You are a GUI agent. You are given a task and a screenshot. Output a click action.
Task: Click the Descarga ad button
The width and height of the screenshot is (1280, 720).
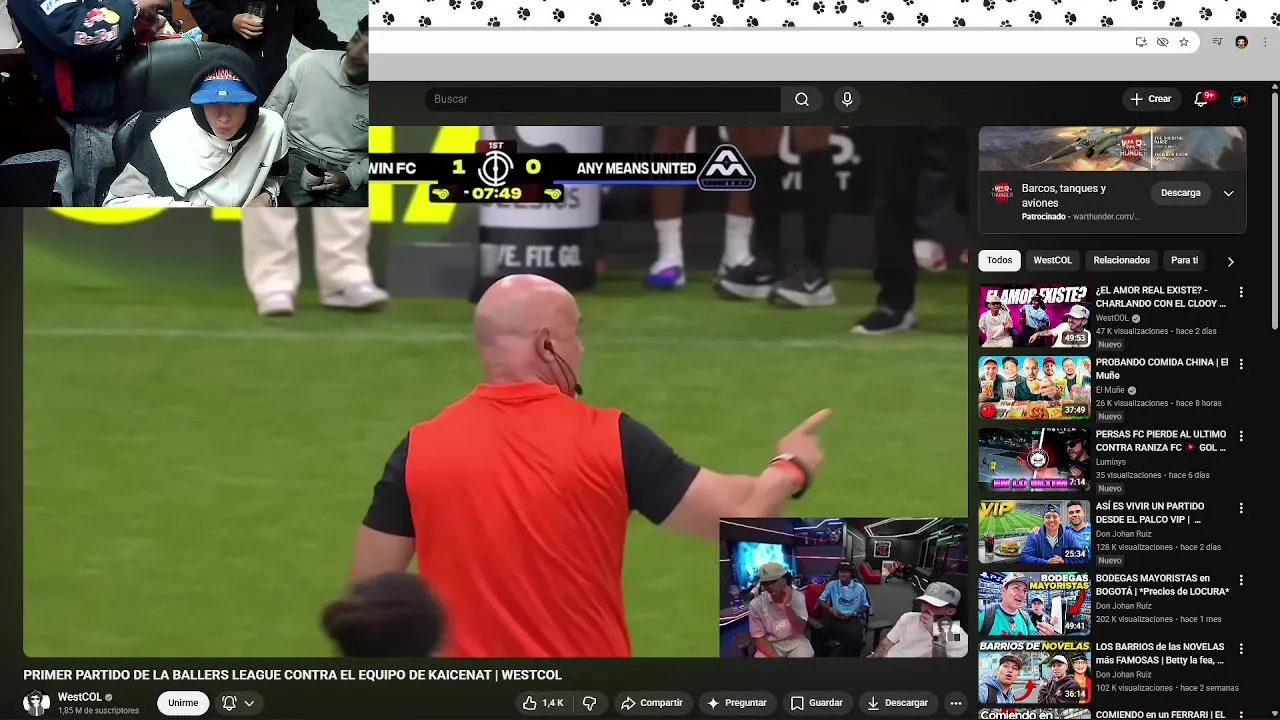1180,193
